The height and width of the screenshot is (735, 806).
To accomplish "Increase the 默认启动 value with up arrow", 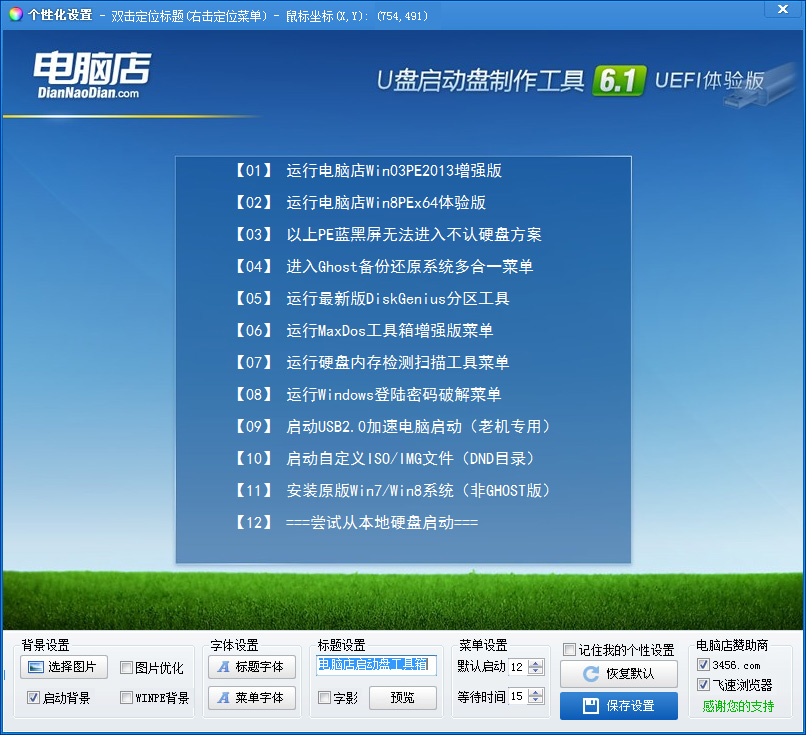I will tap(536, 663).
